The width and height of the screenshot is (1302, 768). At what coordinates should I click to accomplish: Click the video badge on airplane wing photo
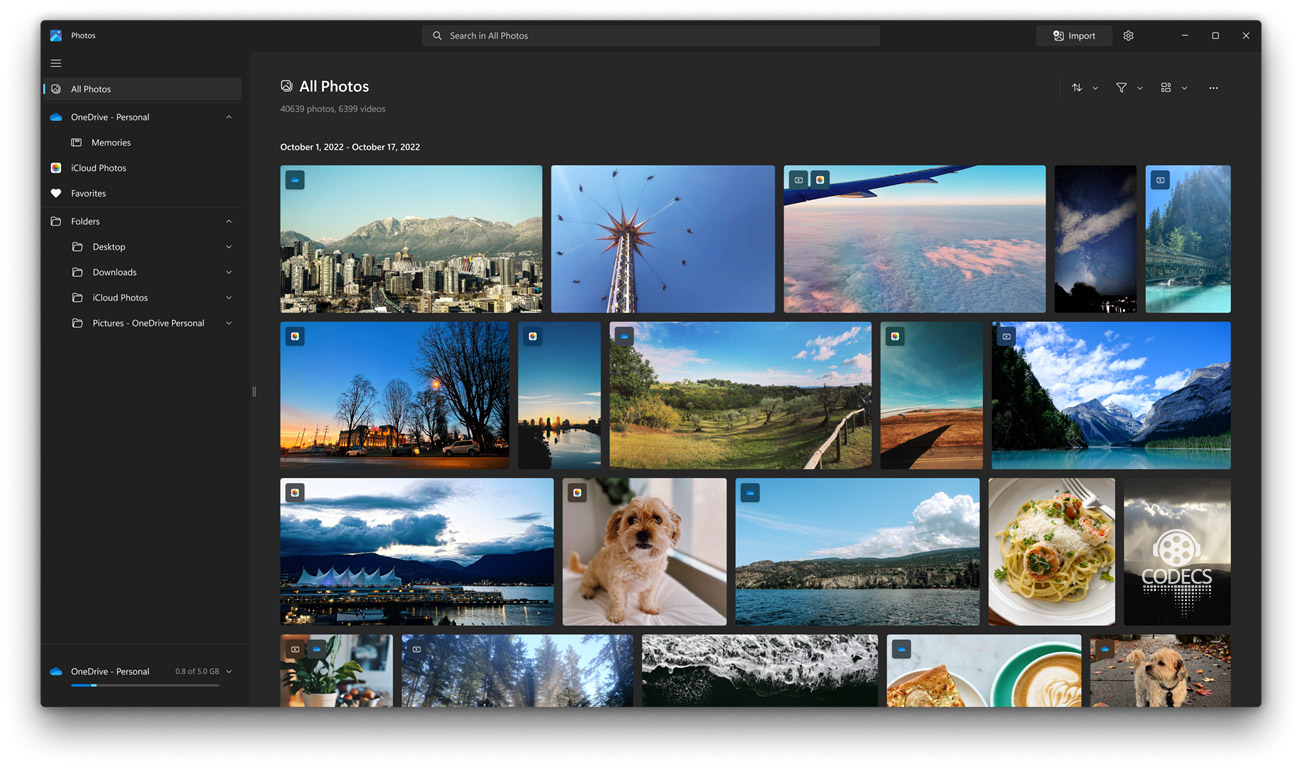[x=798, y=180]
